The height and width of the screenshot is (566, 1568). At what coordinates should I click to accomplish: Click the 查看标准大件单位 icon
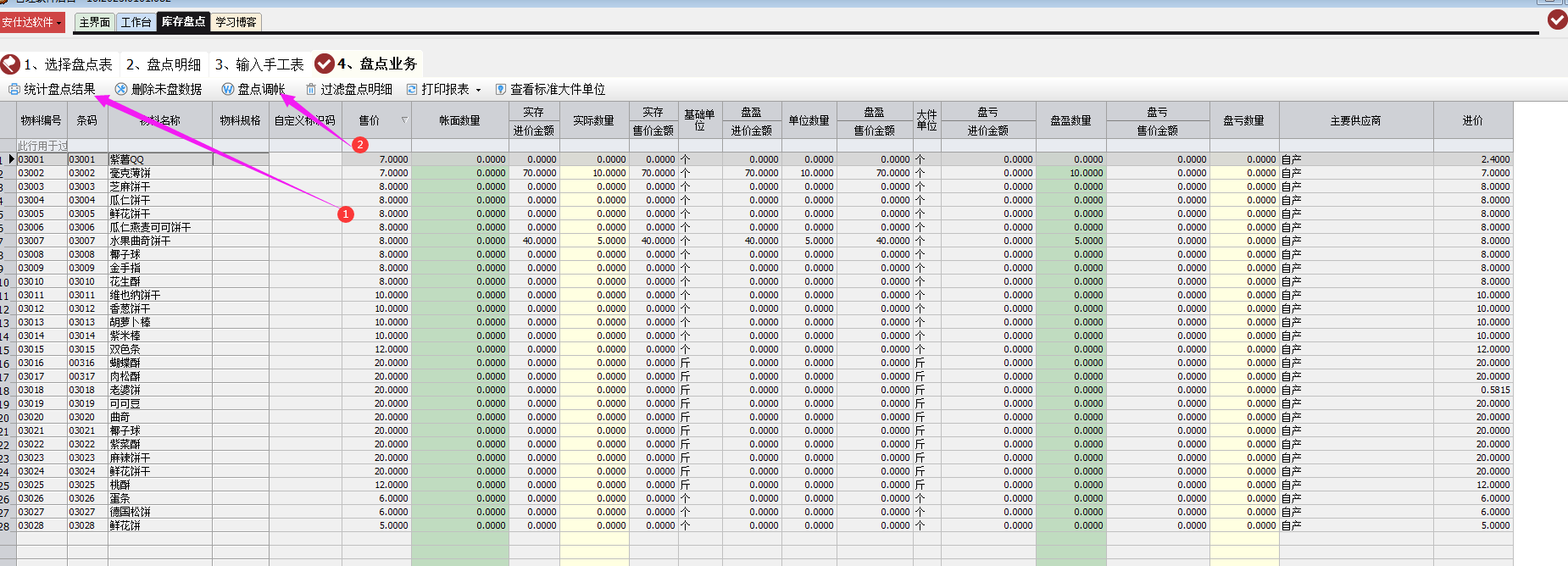501,89
